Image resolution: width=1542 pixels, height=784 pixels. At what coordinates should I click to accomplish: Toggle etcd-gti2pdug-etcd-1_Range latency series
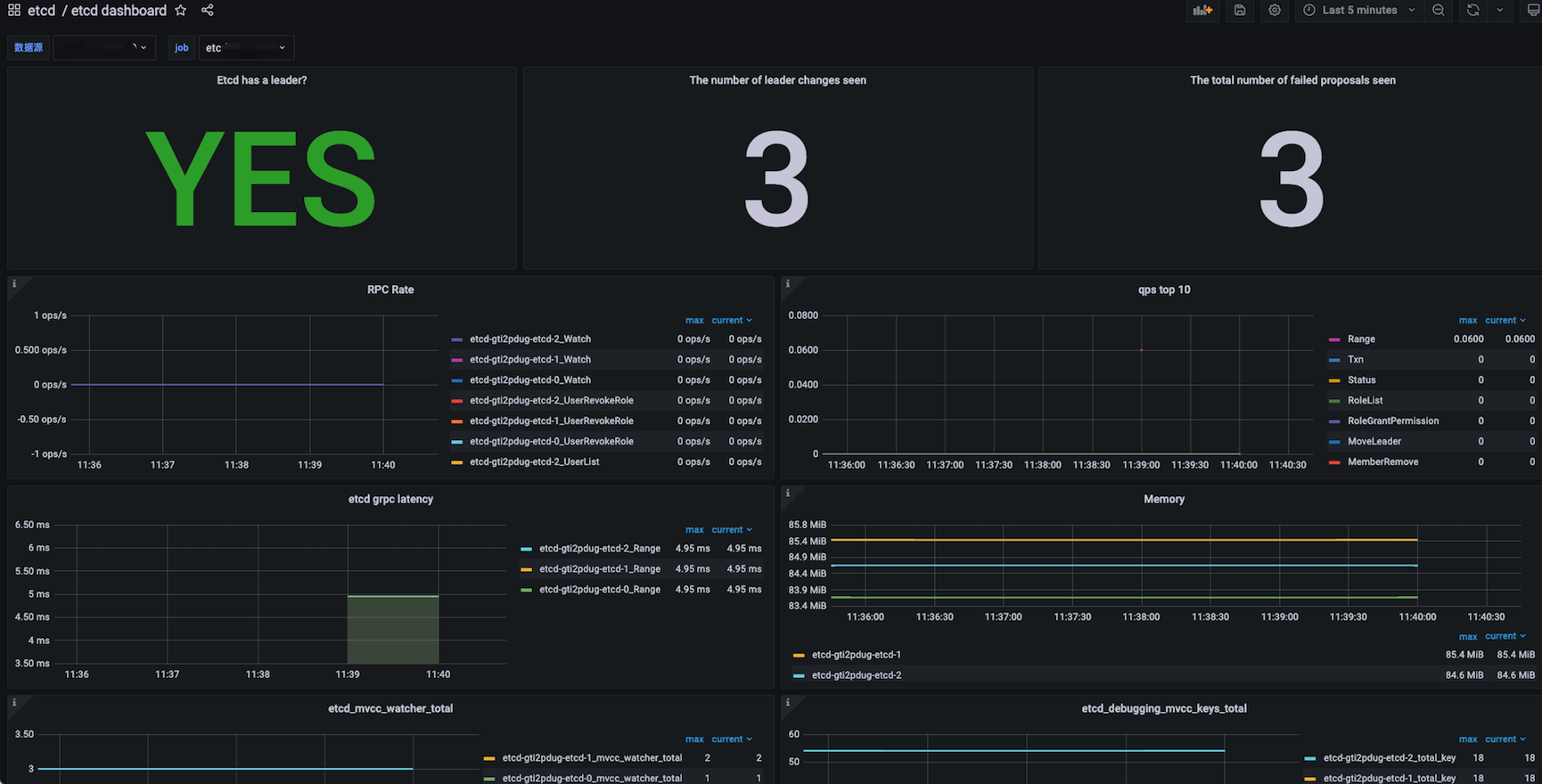(600, 569)
